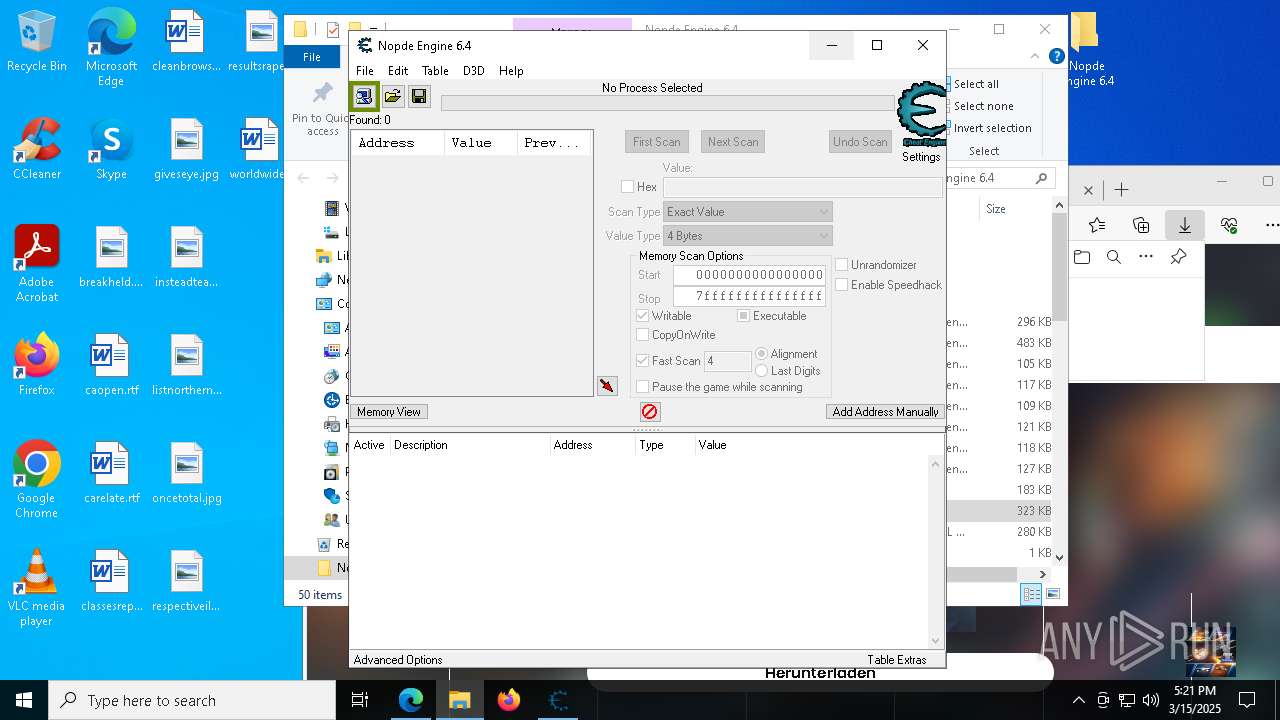Toggle the CopyOnWrite checkbox

click(x=643, y=335)
